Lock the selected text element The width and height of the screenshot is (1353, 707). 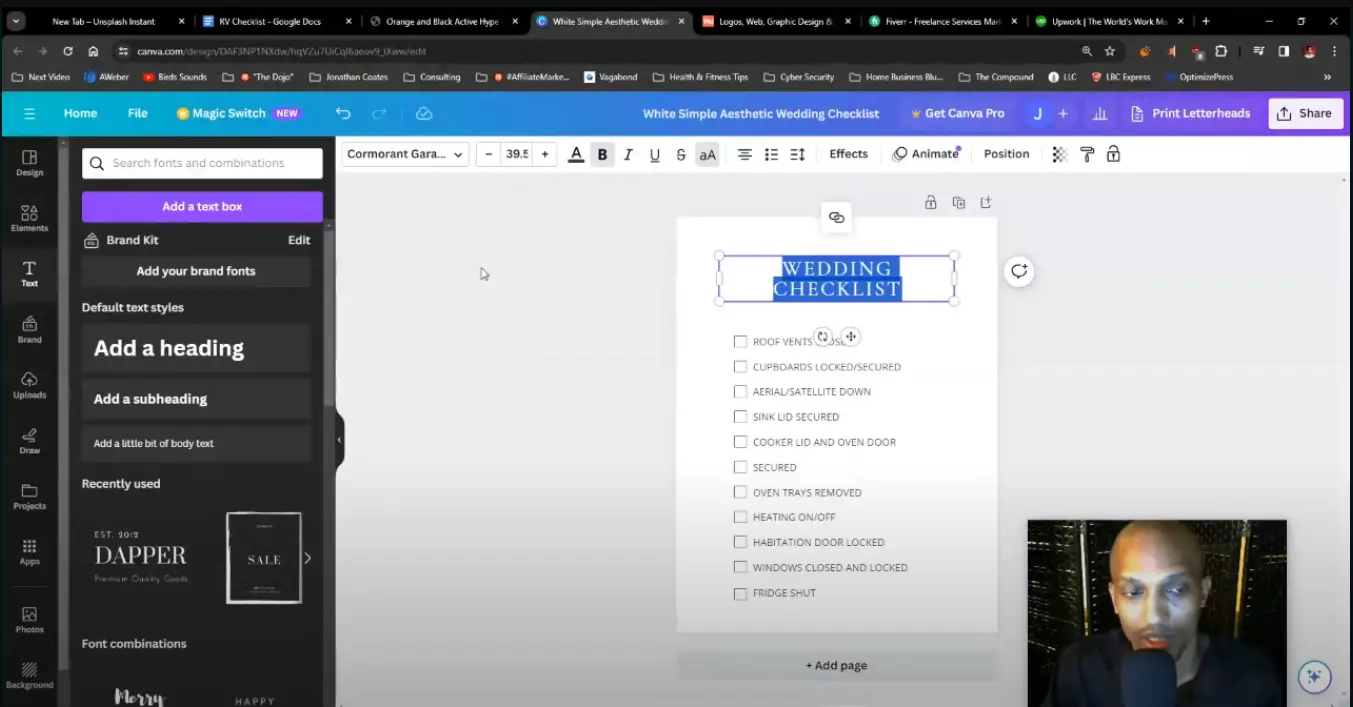point(1113,154)
